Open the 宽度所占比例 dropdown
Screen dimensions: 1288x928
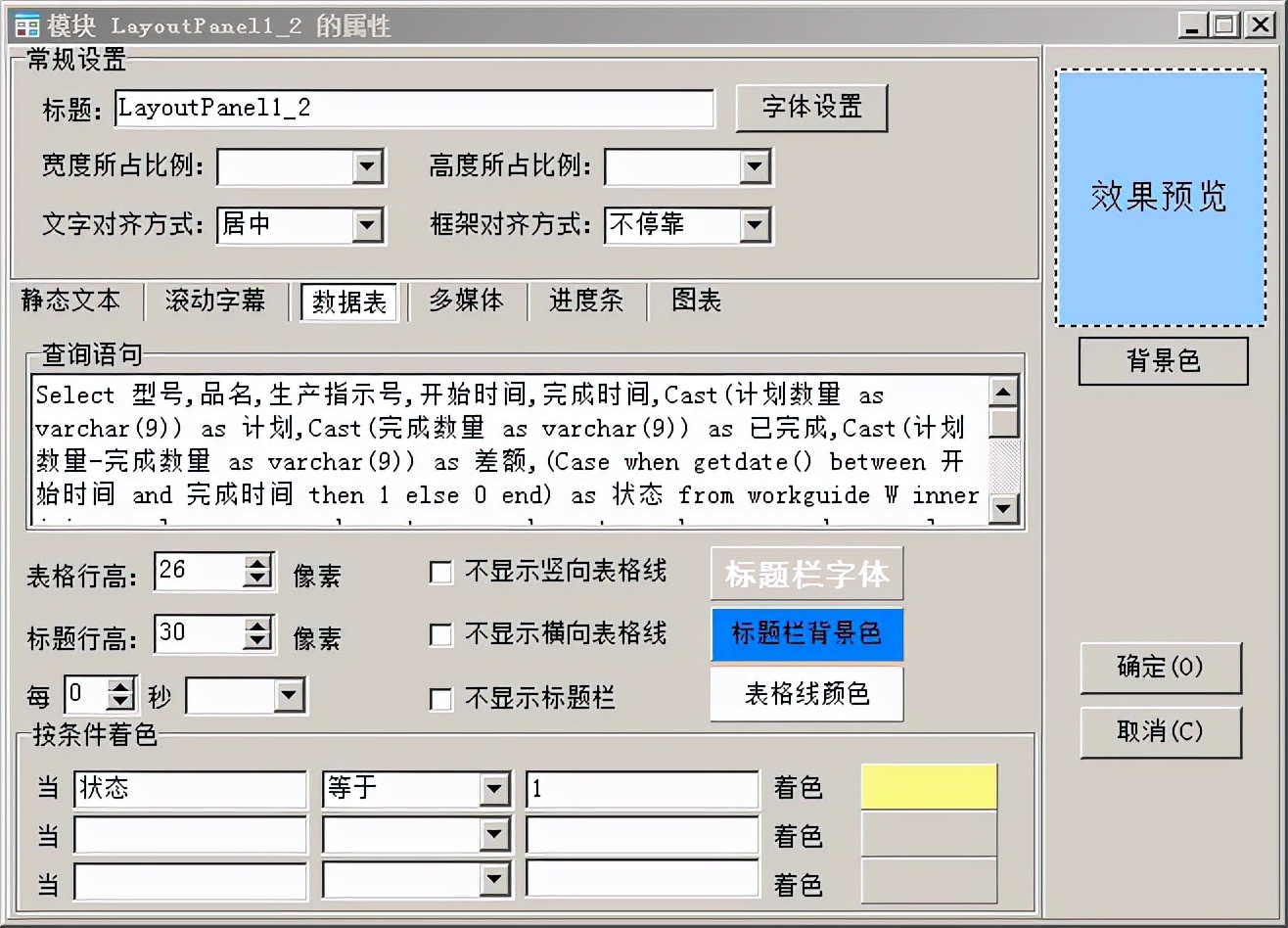pos(367,167)
